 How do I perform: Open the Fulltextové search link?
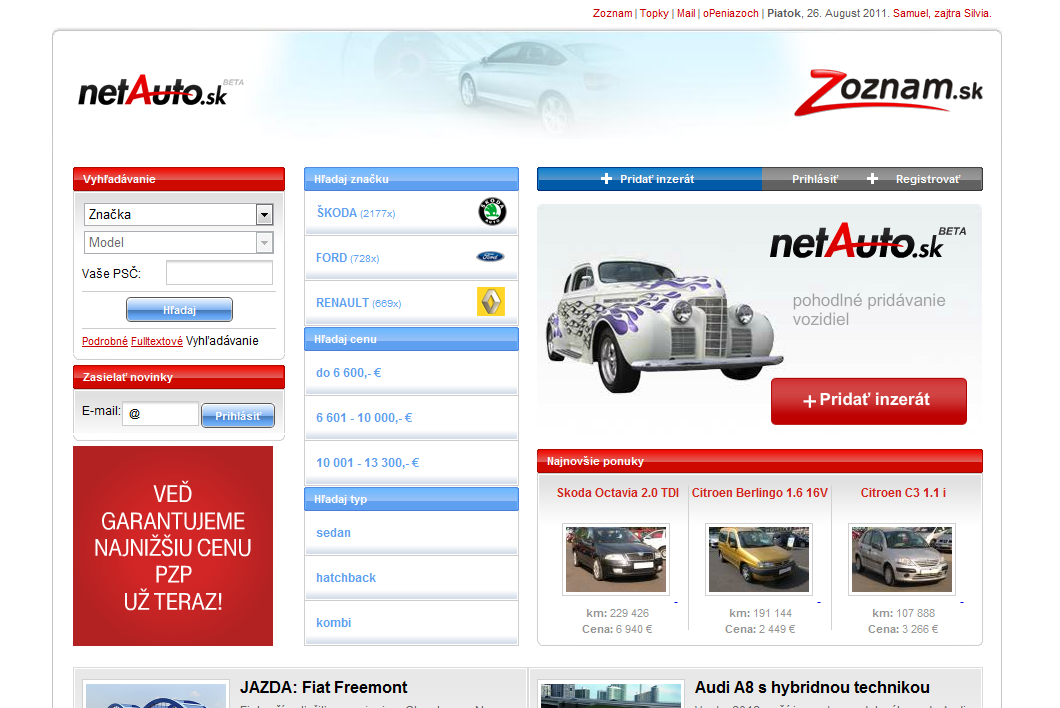pos(156,341)
